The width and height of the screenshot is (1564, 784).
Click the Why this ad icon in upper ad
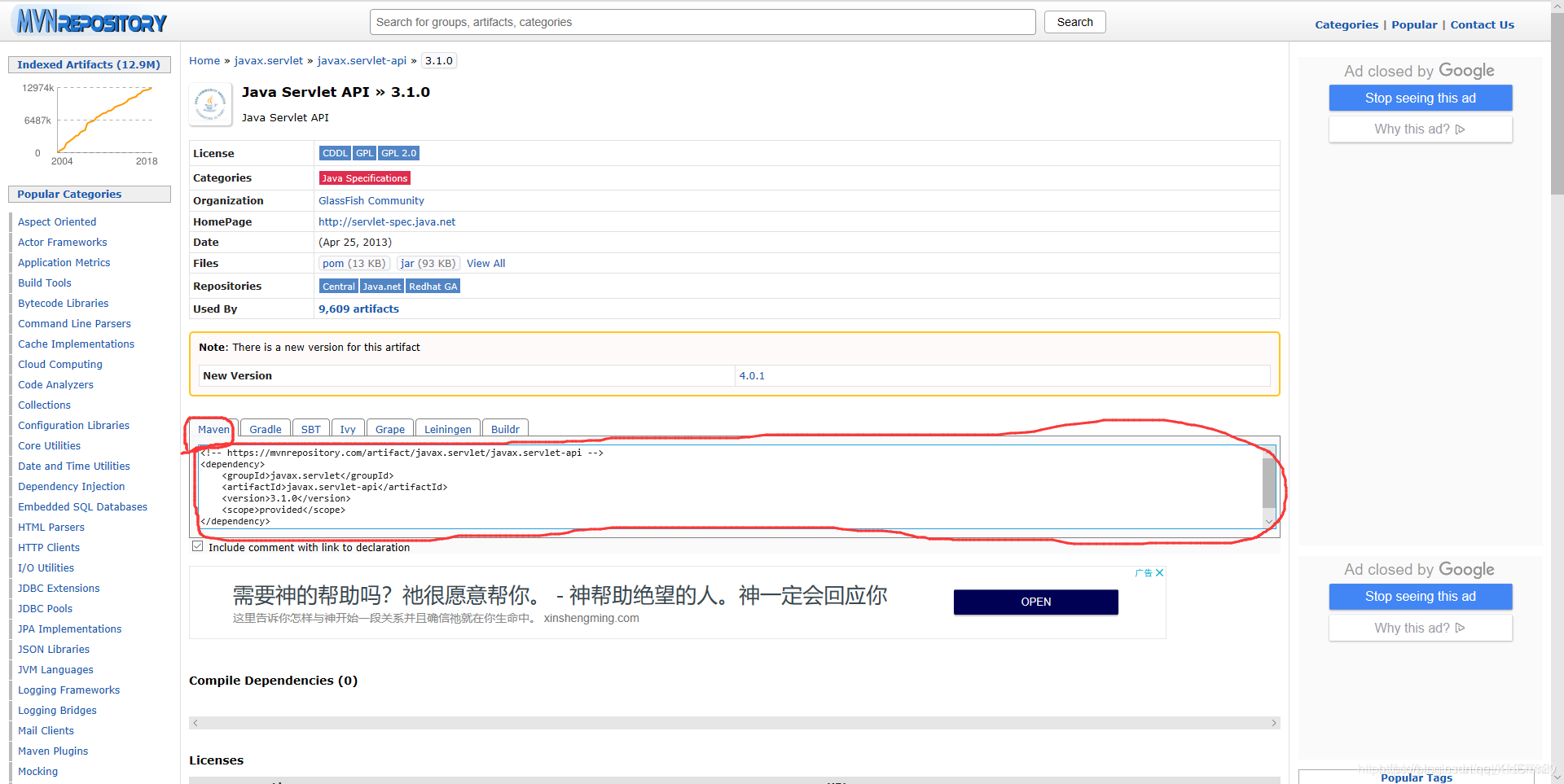pyautogui.click(x=1461, y=129)
